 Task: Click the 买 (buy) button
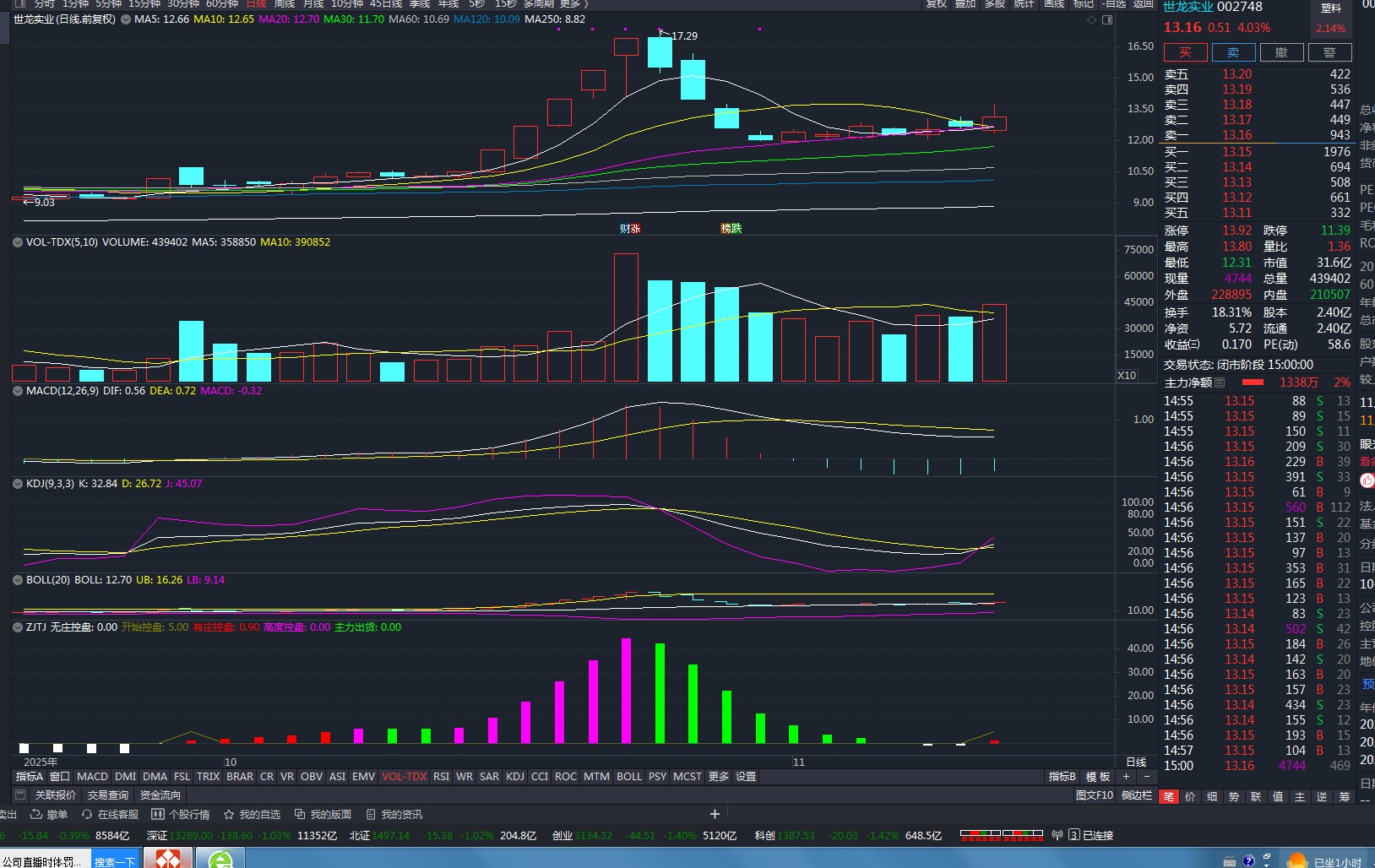[1185, 52]
